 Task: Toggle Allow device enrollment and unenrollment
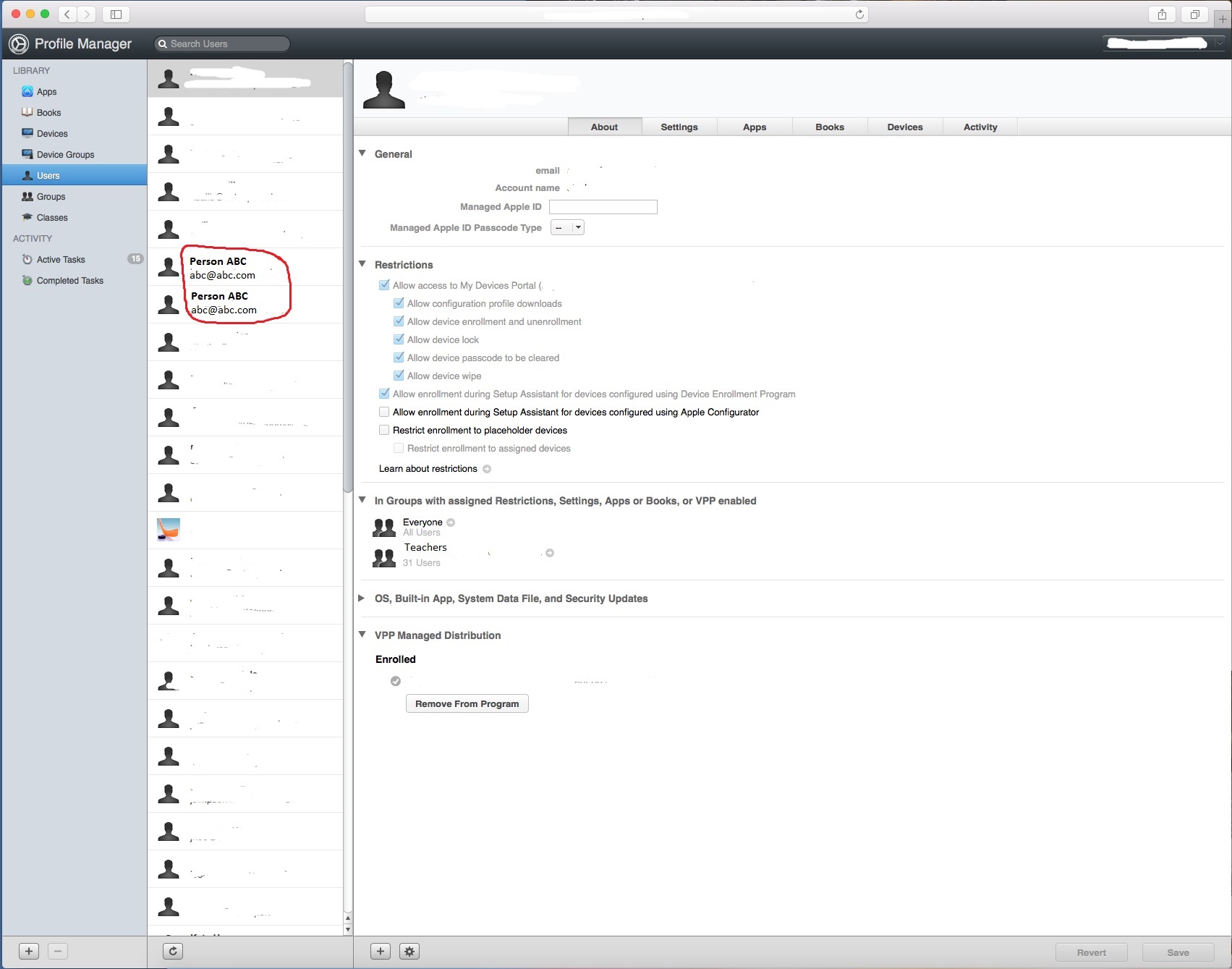pyautogui.click(x=399, y=321)
